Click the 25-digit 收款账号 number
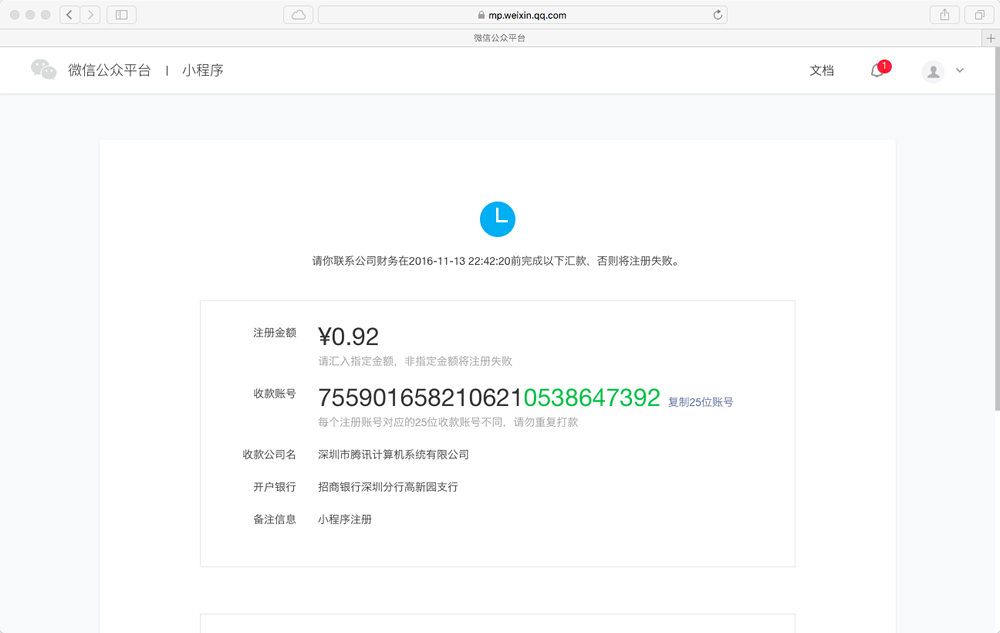Viewport: 1000px width, 633px height. click(x=488, y=397)
